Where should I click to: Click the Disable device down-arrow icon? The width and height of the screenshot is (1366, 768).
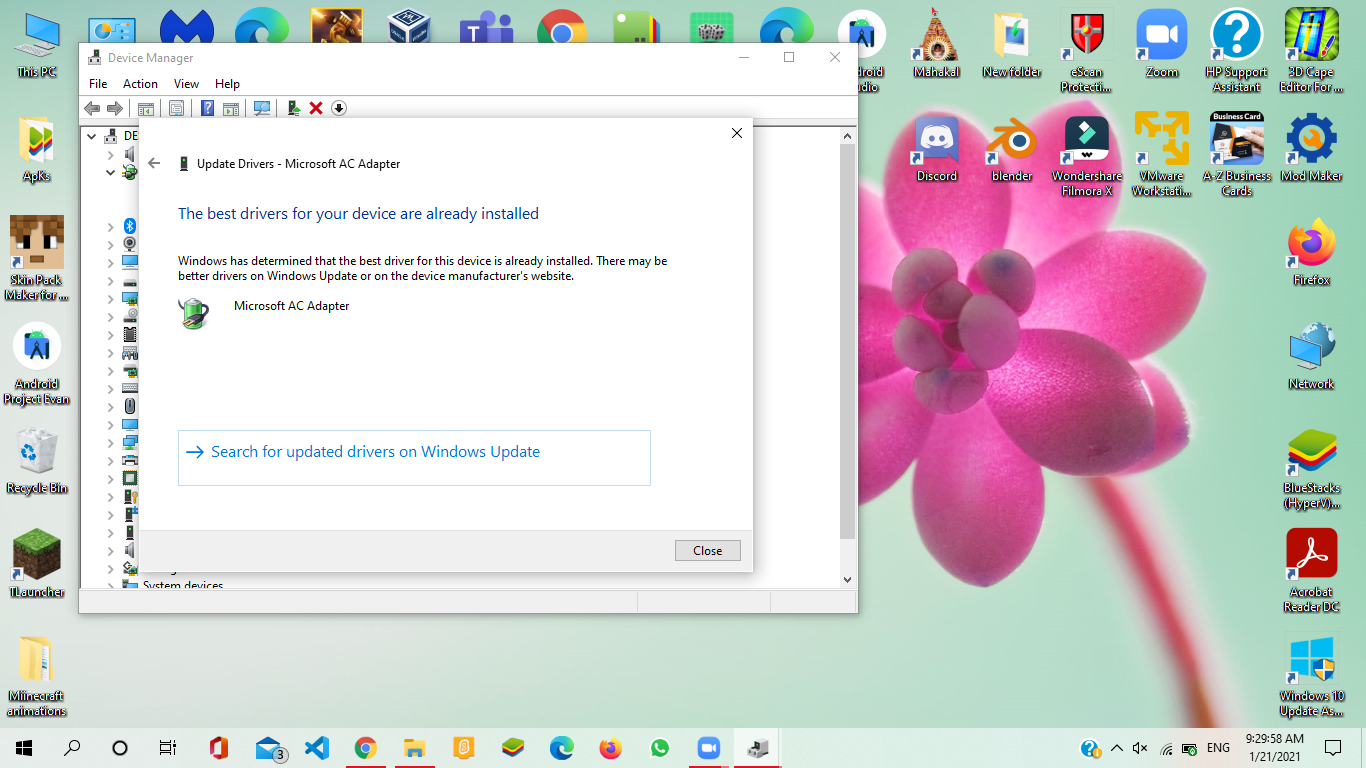tap(339, 108)
